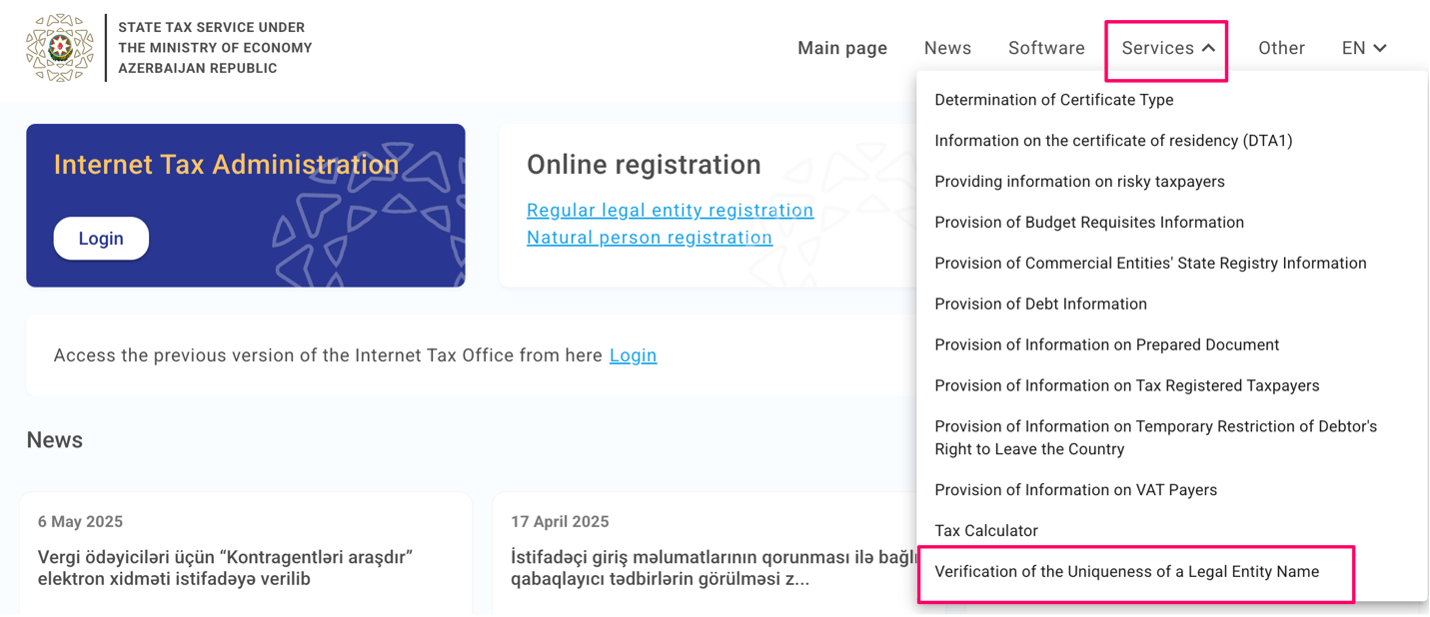Select Determination of Certificate Type
Screen dimensions: 1430x617
pos(1054,100)
